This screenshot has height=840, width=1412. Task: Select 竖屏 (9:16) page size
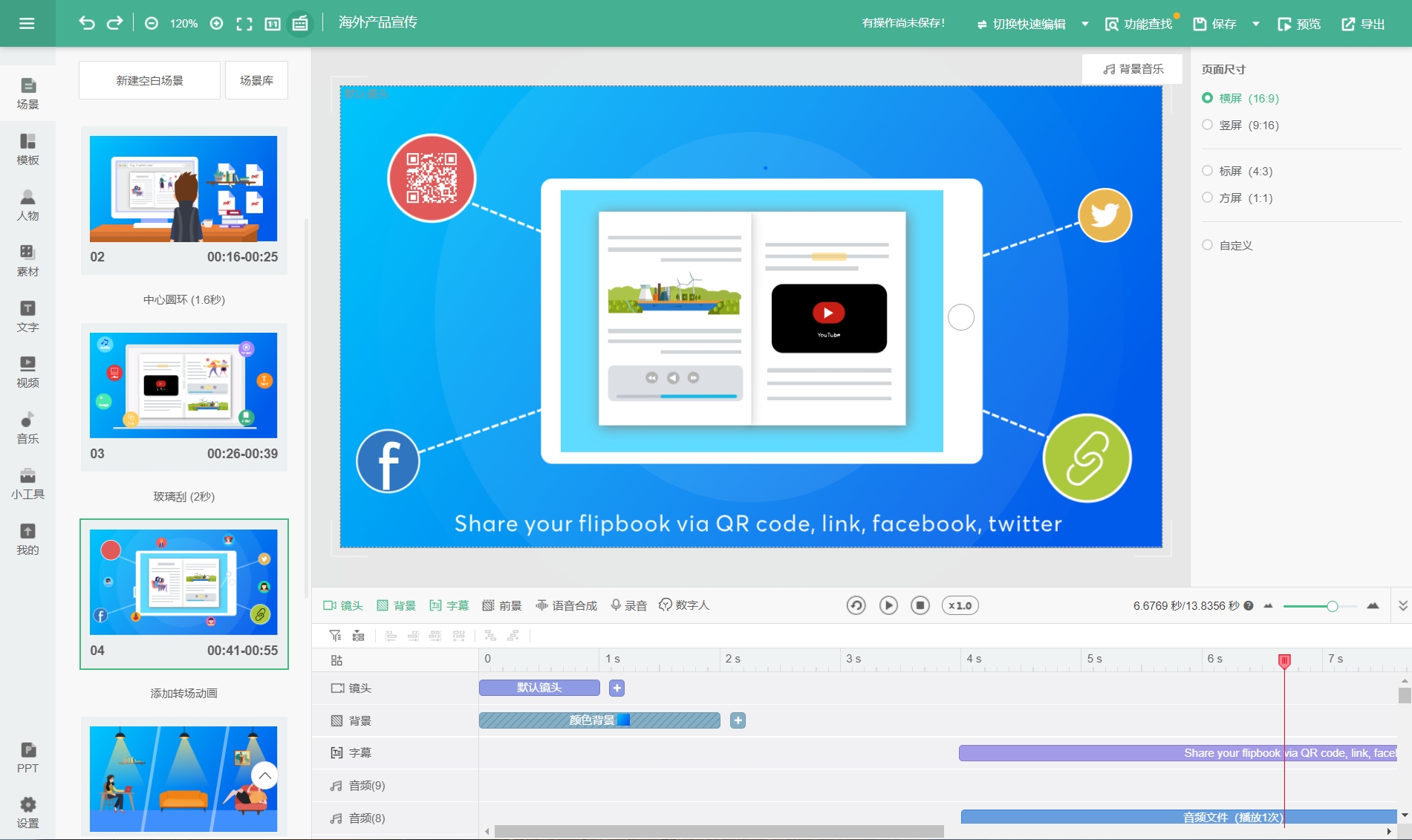[1240, 125]
